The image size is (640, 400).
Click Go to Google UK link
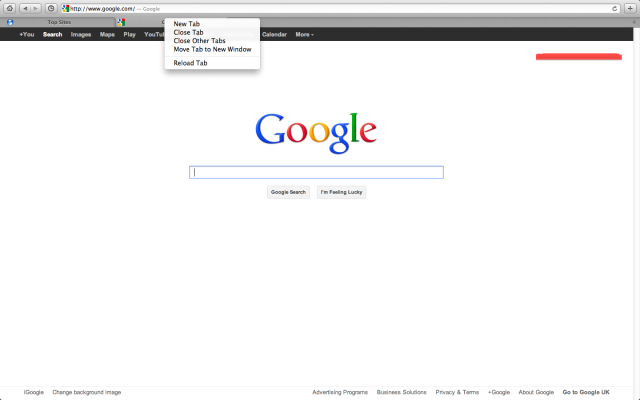click(586, 392)
